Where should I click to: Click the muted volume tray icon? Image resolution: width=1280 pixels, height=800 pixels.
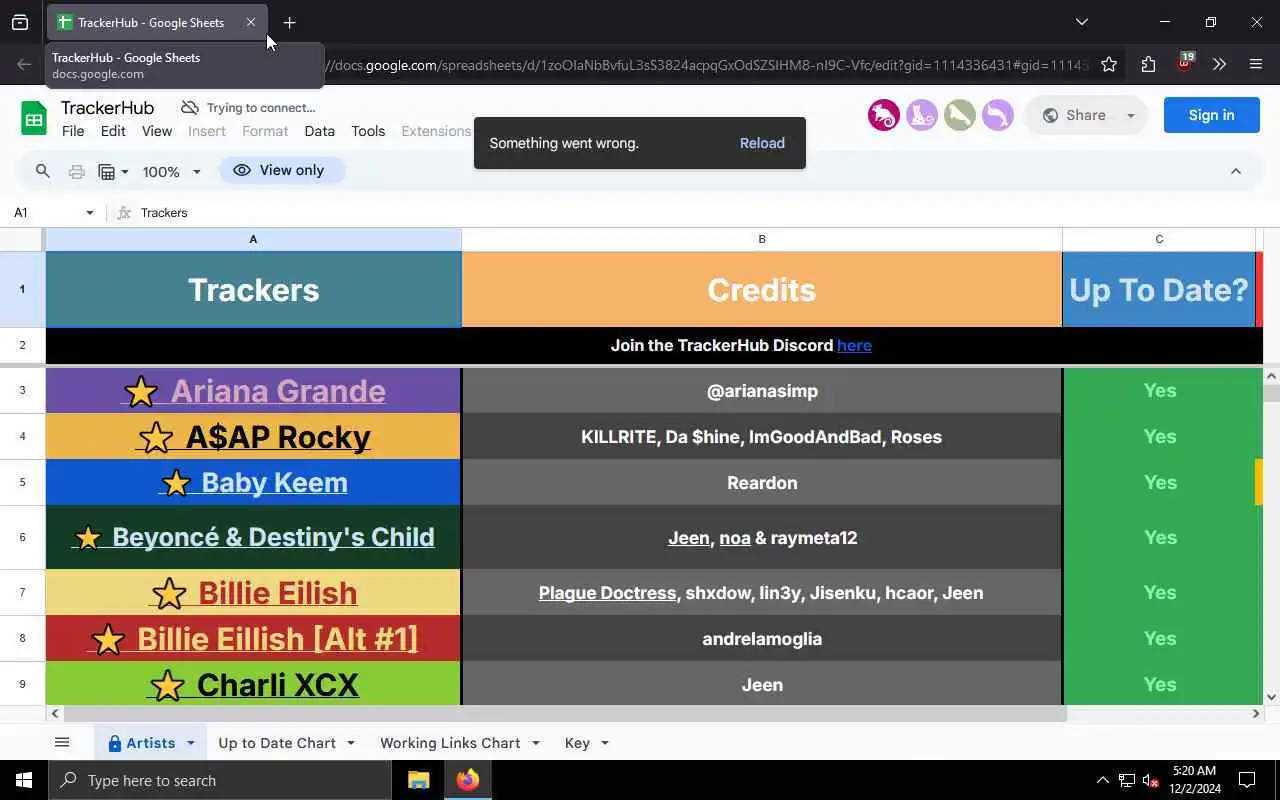1150,780
